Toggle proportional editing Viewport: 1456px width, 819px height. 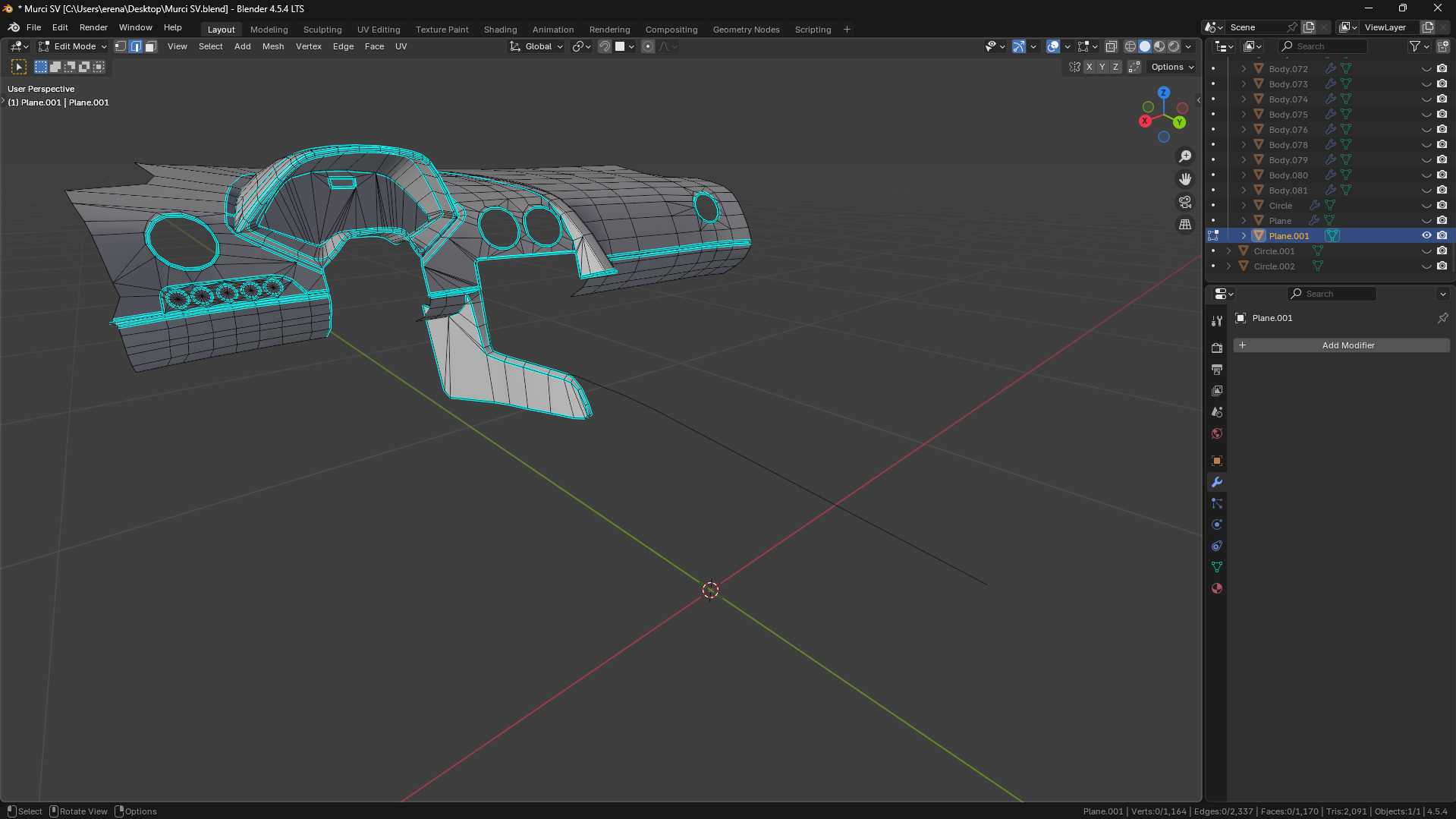click(648, 46)
